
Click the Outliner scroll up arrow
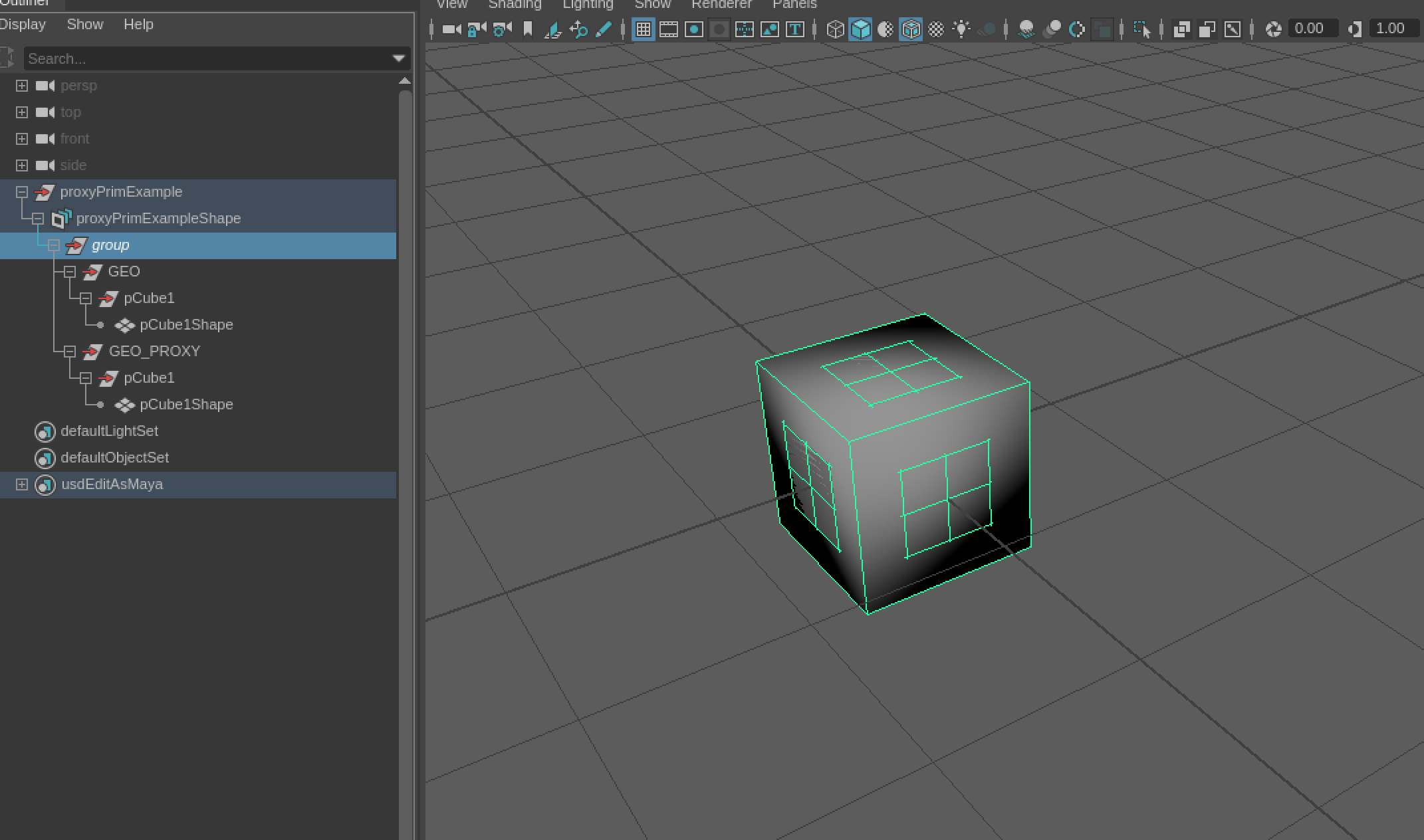(x=404, y=81)
